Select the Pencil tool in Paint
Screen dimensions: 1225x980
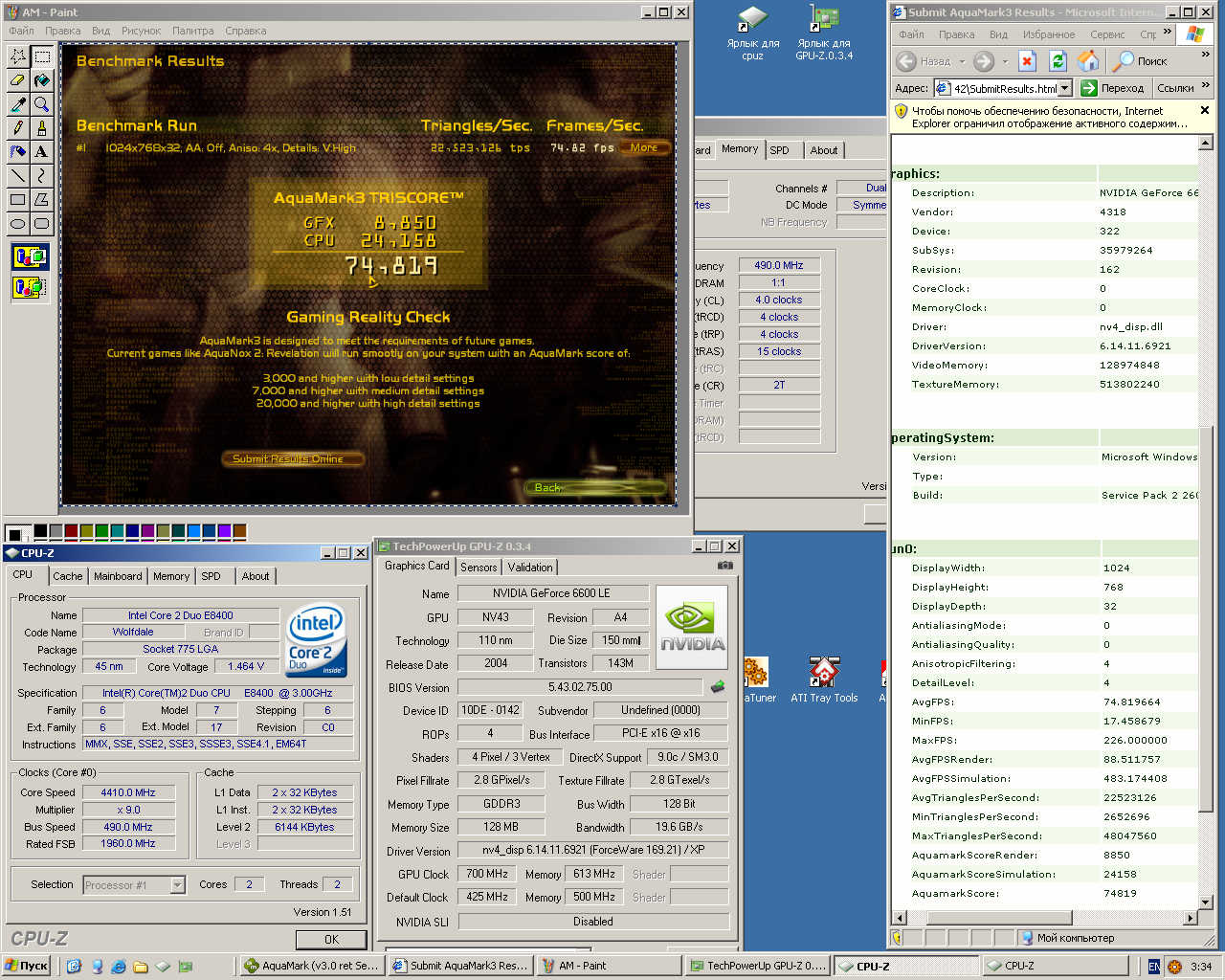17,128
